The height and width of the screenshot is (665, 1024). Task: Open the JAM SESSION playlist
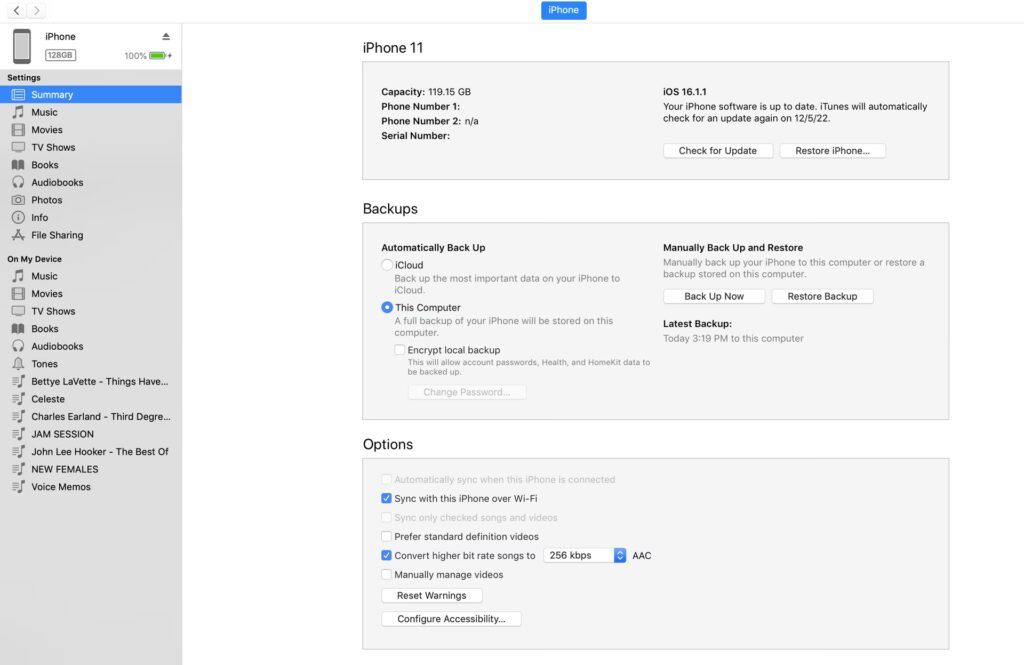[62, 434]
